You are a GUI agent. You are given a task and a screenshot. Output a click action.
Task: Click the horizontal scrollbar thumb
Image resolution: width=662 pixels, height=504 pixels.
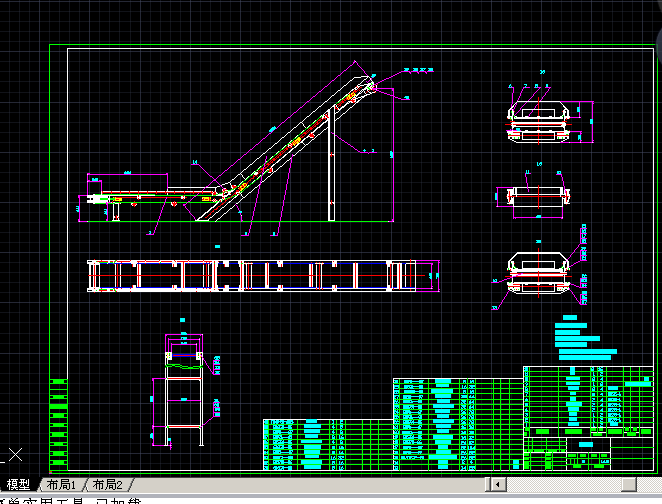(x=628, y=484)
